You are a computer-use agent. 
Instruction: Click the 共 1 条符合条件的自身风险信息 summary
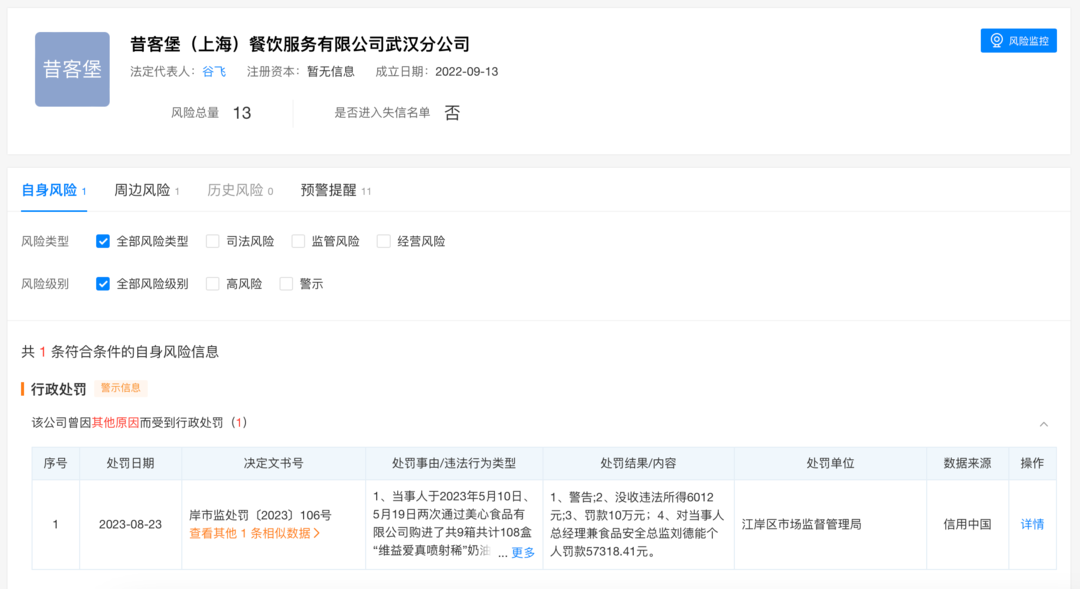120,352
